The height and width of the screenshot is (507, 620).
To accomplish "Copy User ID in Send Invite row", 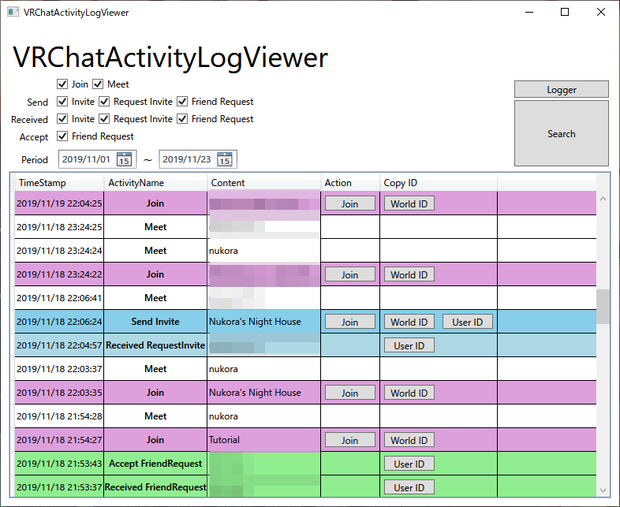I will click(x=467, y=322).
